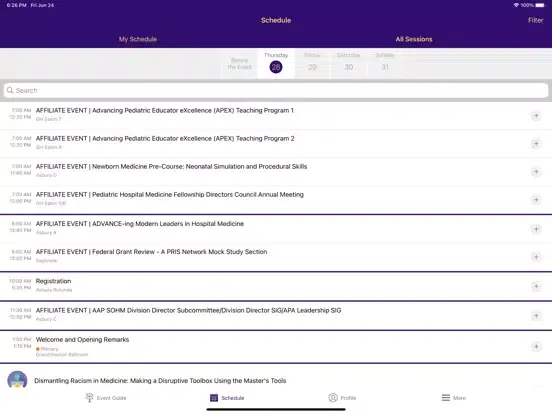Click the search magnifier icon
This screenshot has height=414, width=552.
[10, 90]
